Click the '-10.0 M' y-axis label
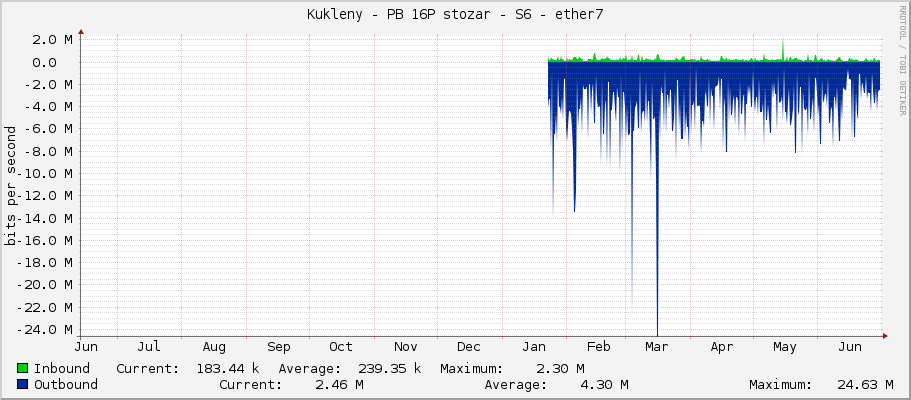911x400 pixels. [x=44, y=173]
